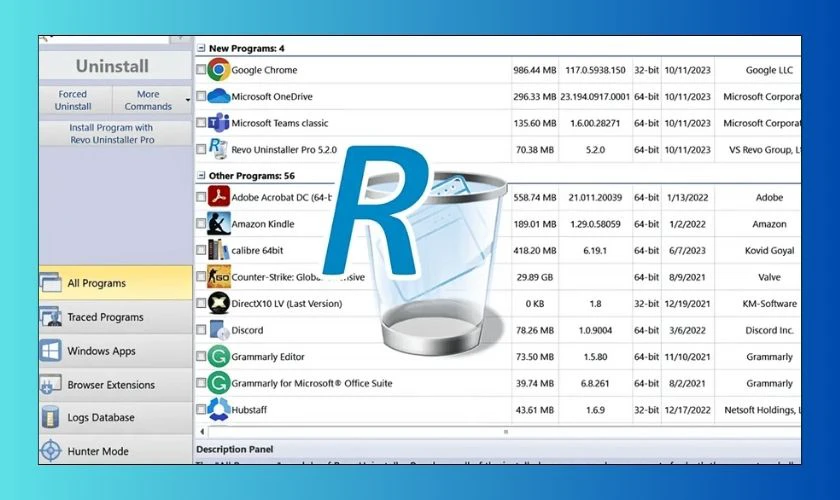Open Browser Extensions section

click(116, 384)
